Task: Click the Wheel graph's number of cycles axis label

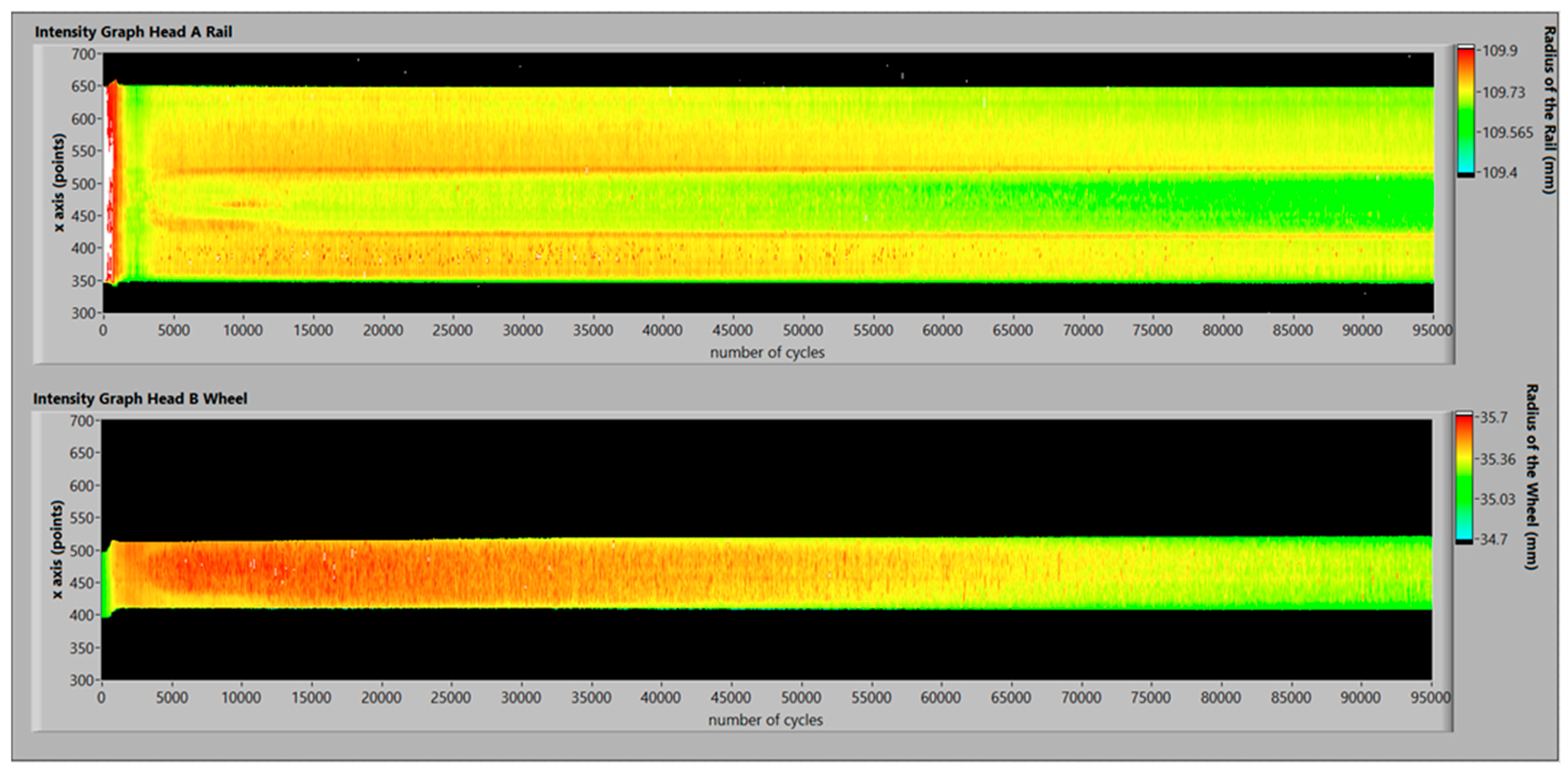Action: pyautogui.click(x=765, y=720)
